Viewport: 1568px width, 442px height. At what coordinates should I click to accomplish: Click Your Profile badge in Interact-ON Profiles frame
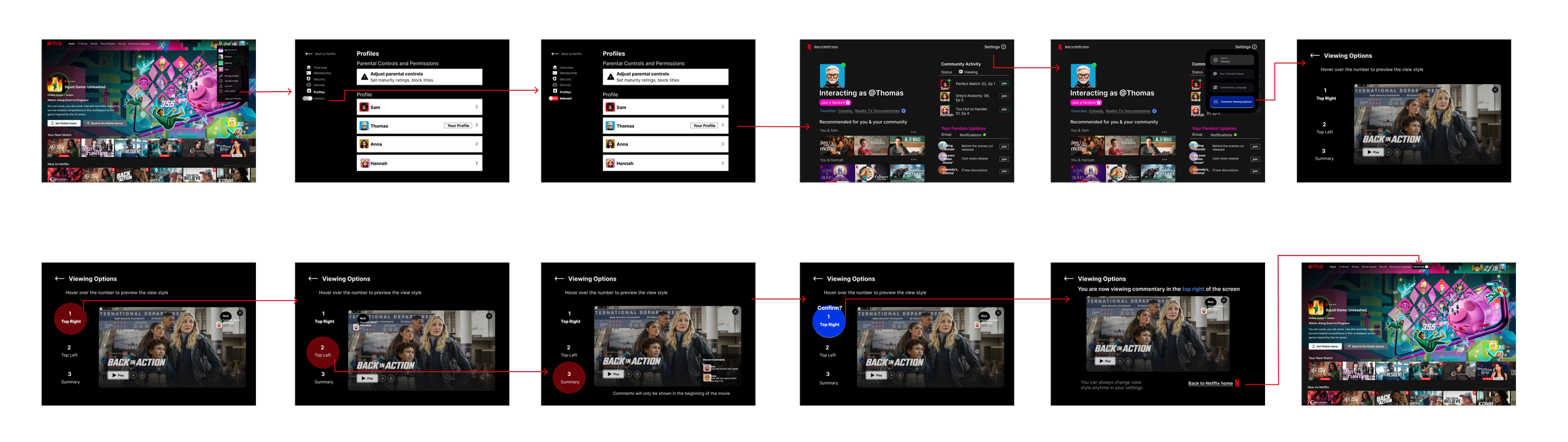point(704,126)
